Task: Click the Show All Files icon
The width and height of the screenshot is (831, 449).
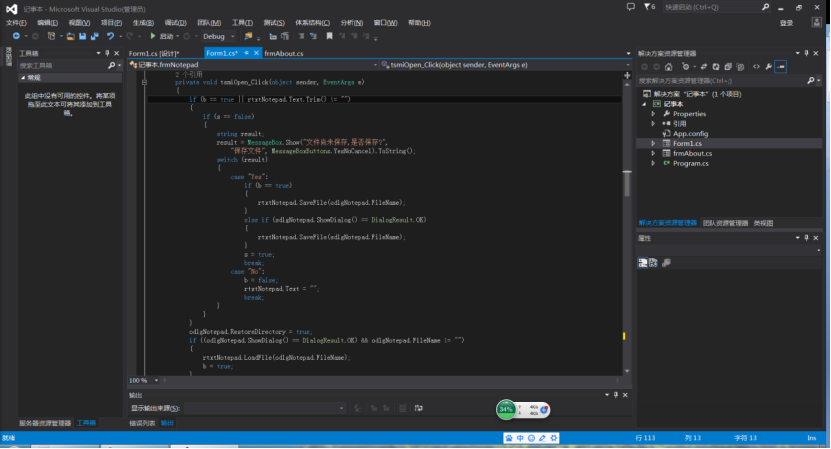Action: pos(740,67)
